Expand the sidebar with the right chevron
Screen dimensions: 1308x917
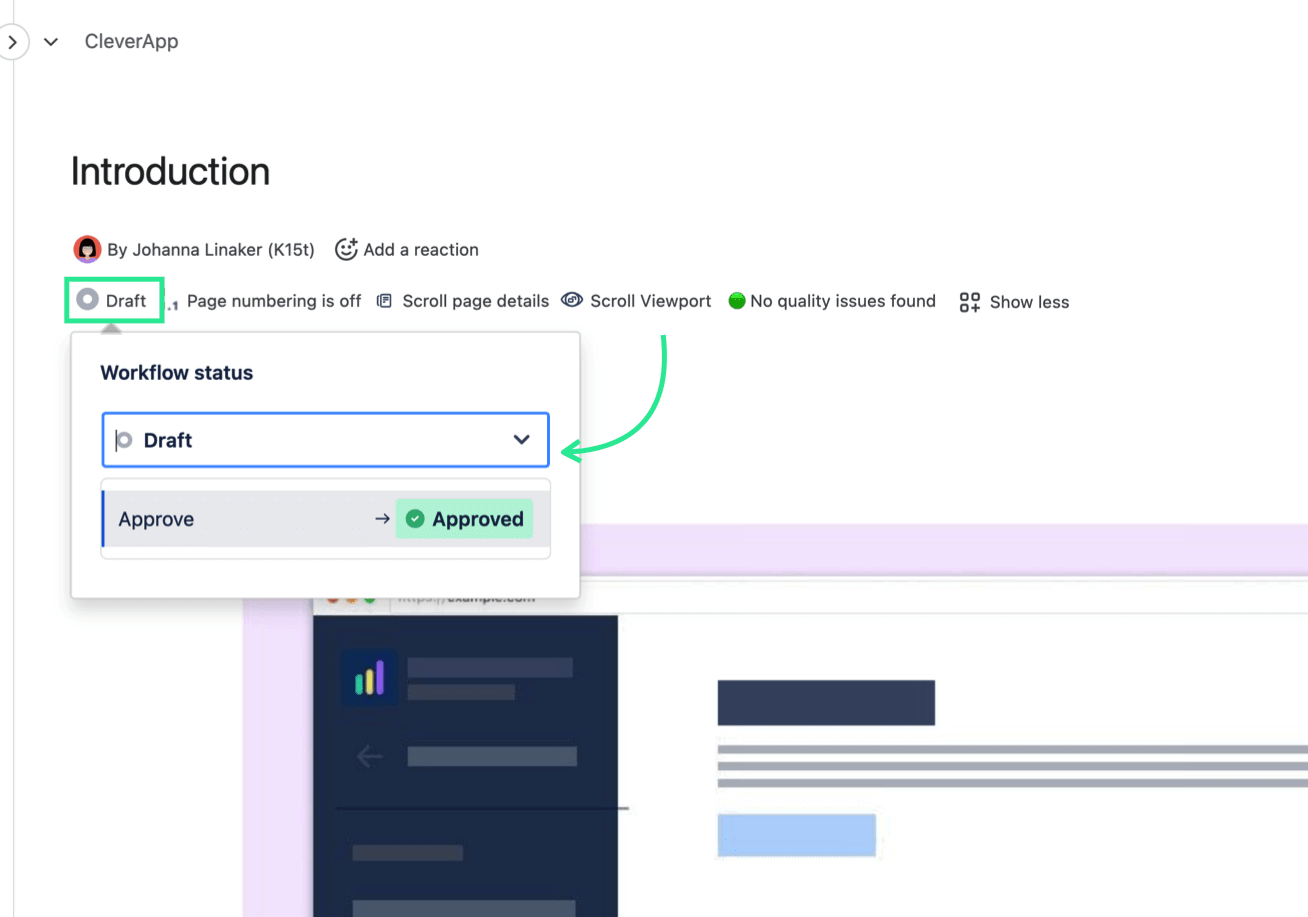[x=14, y=42]
